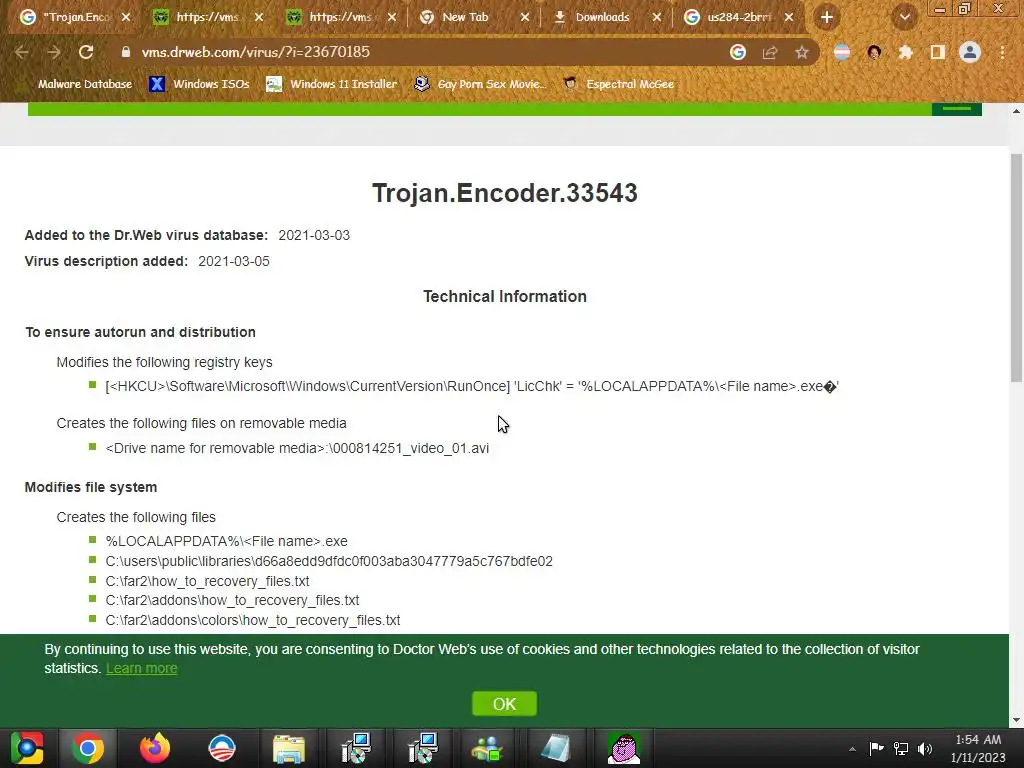Share this page via share icon

tap(770, 52)
